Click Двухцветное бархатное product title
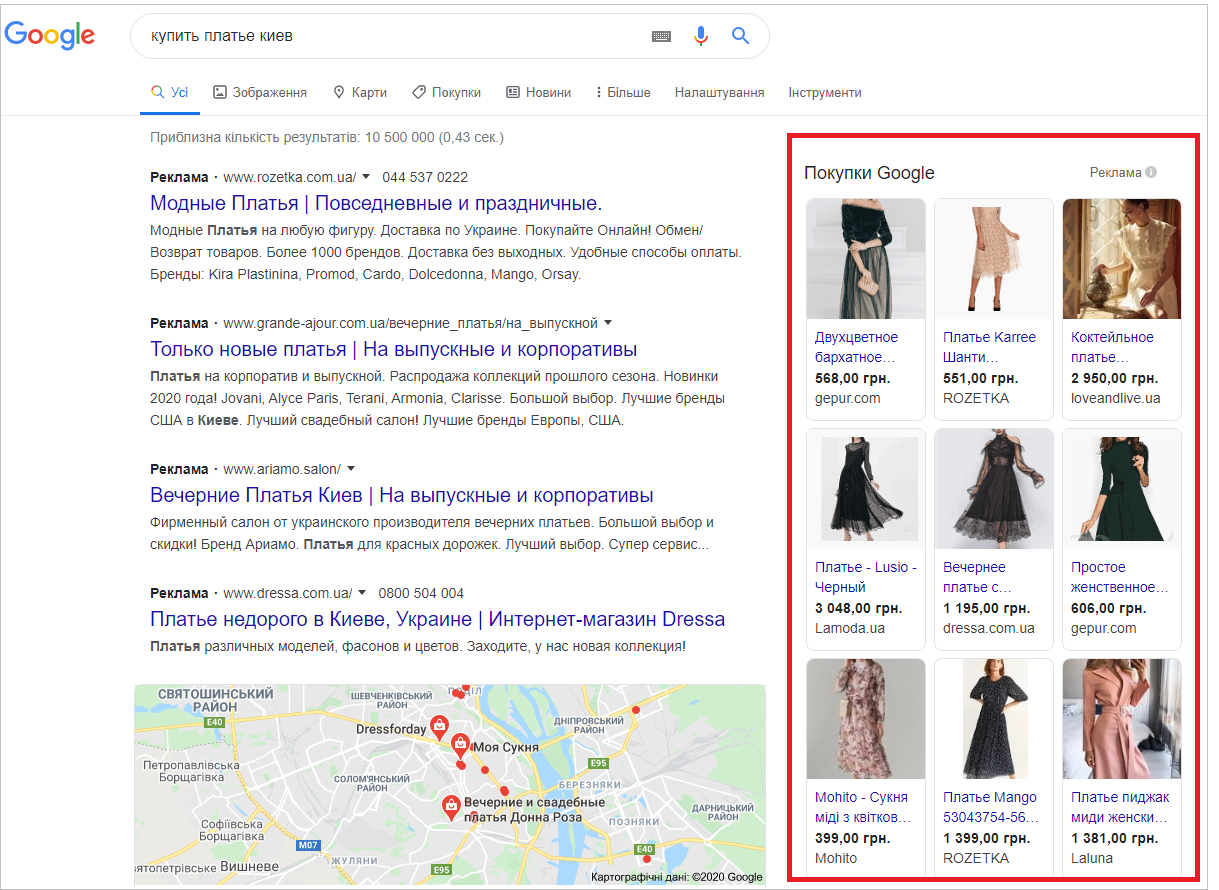Screen dimensions: 1219x890 (857, 347)
